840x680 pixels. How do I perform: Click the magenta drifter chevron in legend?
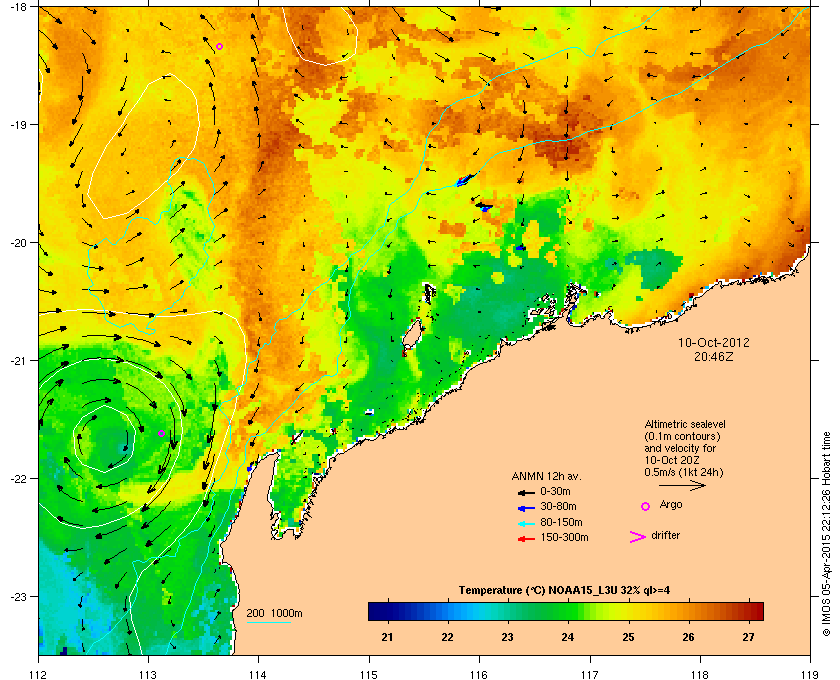(x=638, y=537)
